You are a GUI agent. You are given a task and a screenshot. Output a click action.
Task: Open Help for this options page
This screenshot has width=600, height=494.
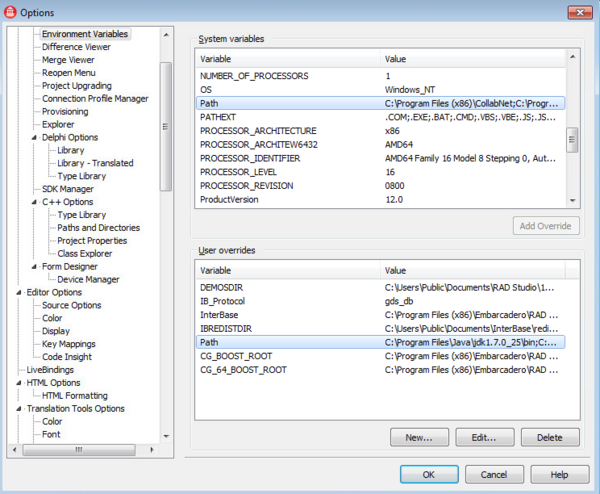559,473
